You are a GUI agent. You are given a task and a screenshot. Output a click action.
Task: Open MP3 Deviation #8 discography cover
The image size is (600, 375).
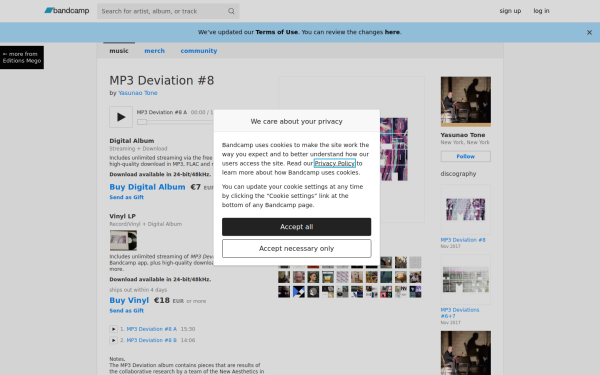pyautogui.click(x=466, y=209)
